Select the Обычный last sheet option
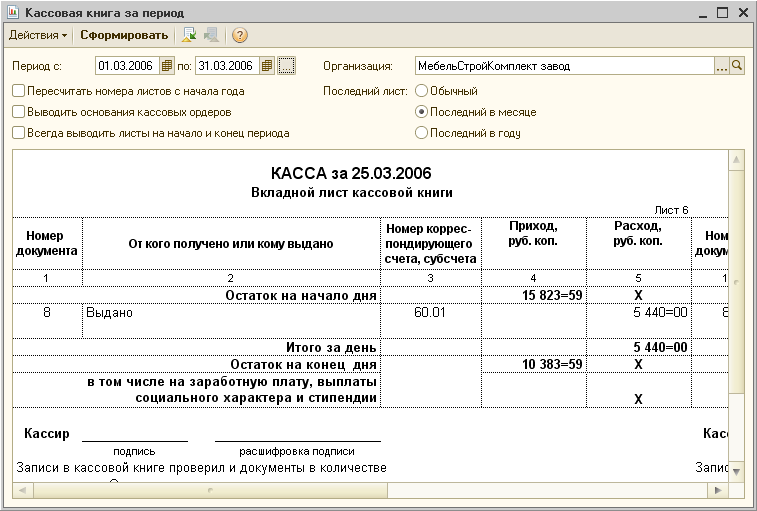The height and width of the screenshot is (511, 757). coord(421,91)
